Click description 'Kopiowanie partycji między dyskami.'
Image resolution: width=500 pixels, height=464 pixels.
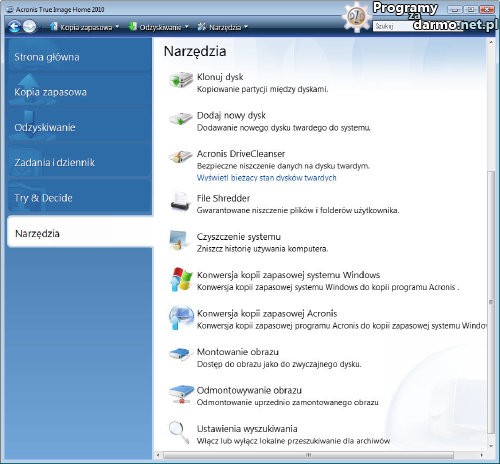pyautogui.click(x=262, y=89)
